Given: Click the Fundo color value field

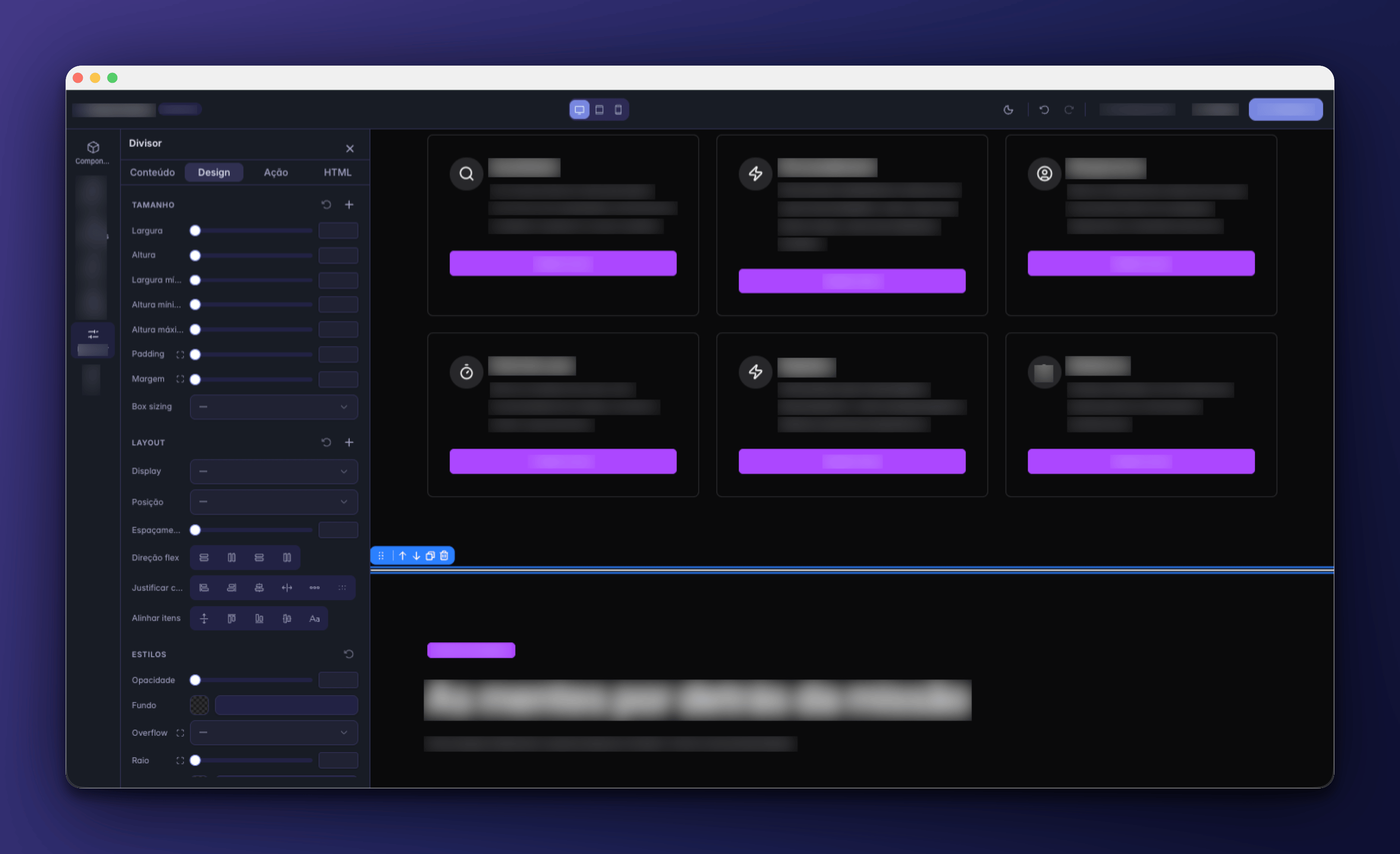Looking at the screenshot, I should click(x=286, y=705).
